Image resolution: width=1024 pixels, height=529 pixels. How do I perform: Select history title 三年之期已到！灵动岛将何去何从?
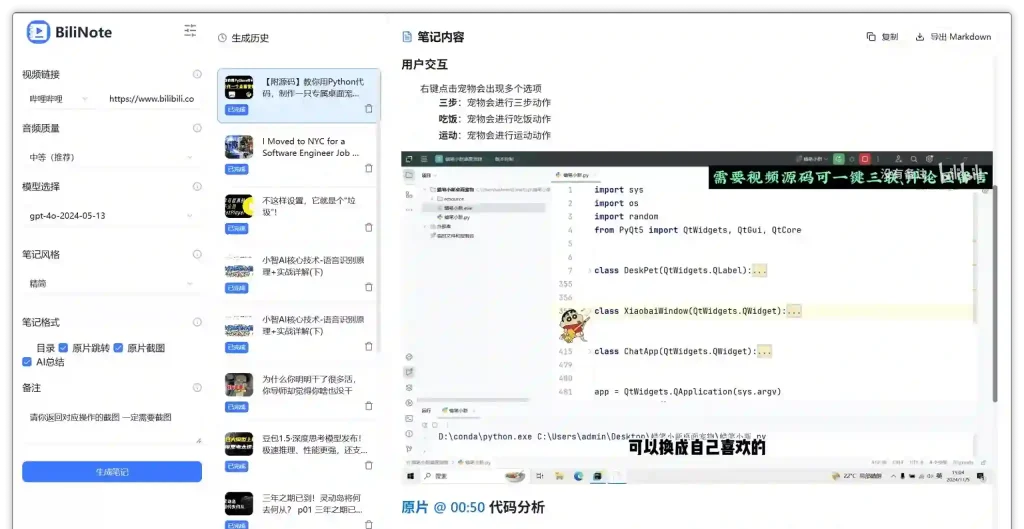pyautogui.click(x=312, y=504)
